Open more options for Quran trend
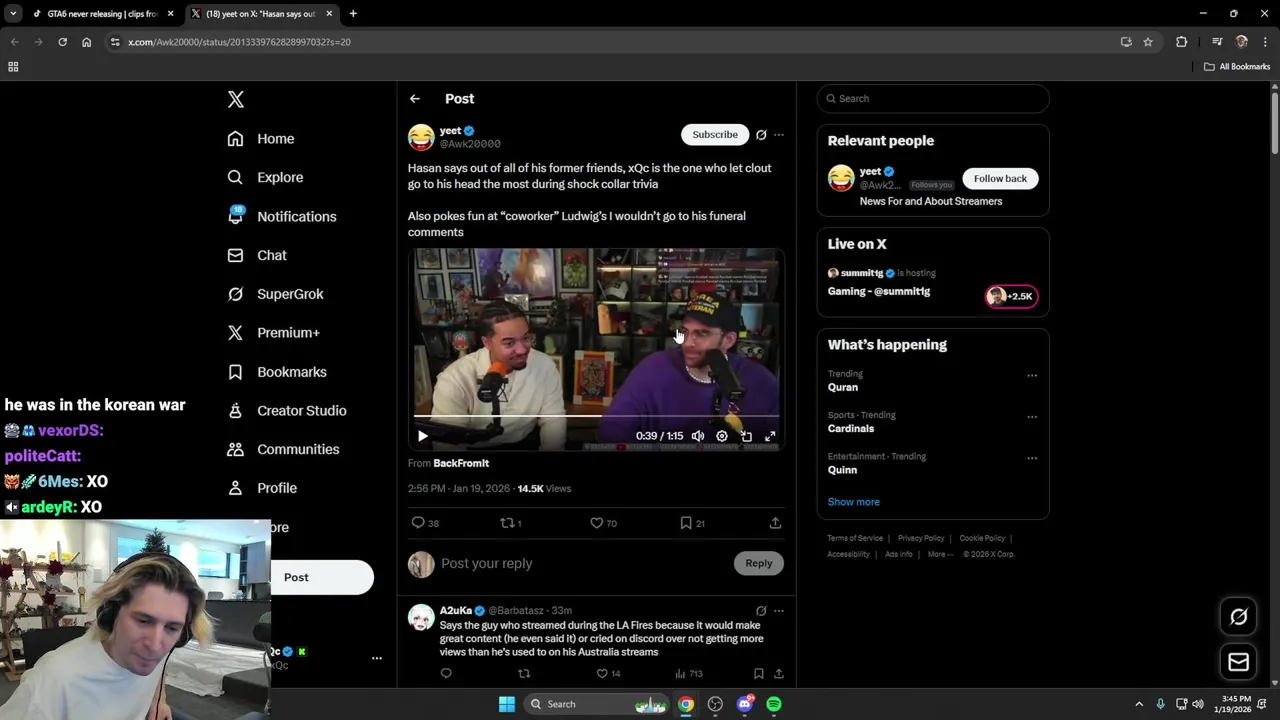1280x720 pixels. [x=1032, y=376]
